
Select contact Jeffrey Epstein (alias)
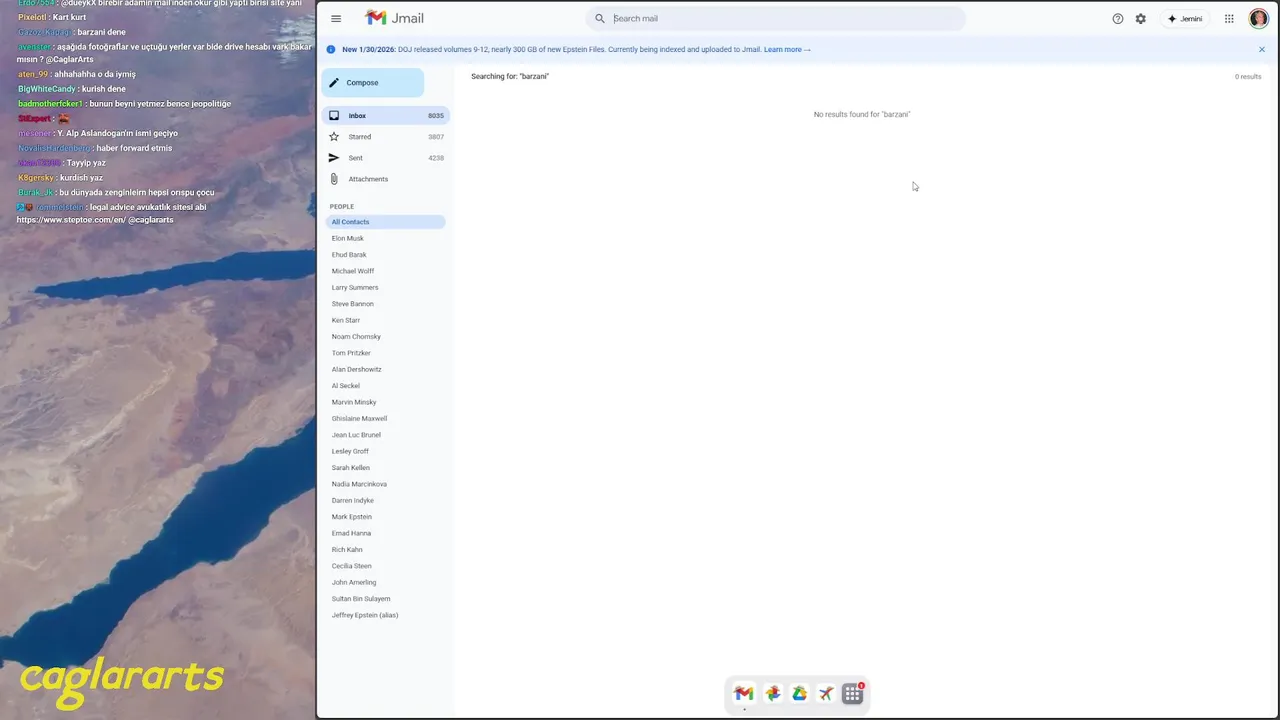365,615
